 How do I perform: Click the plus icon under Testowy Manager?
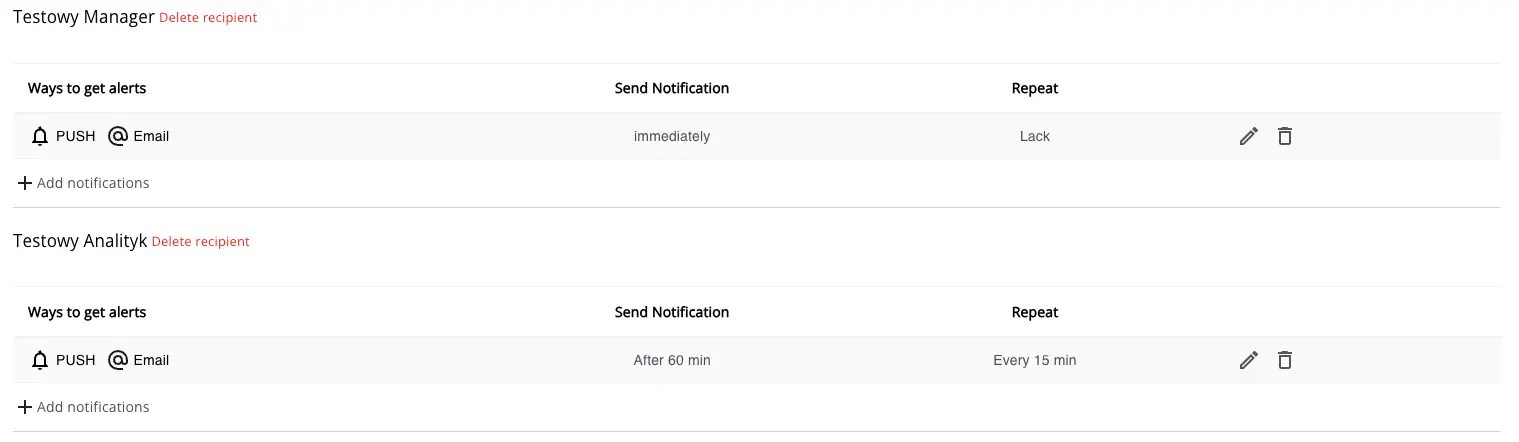click(25, 183)
